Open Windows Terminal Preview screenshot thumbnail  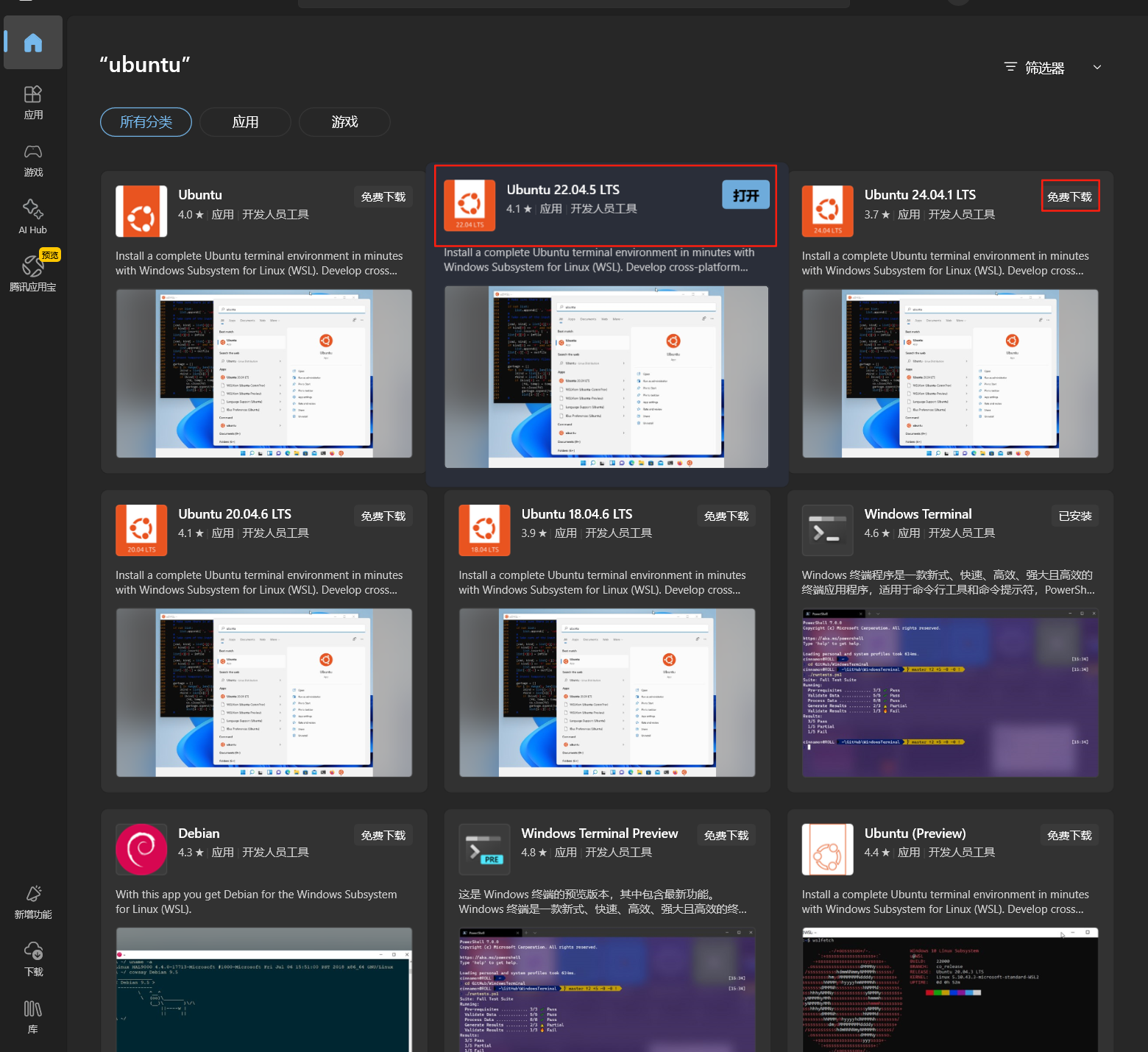click(607, 989)
